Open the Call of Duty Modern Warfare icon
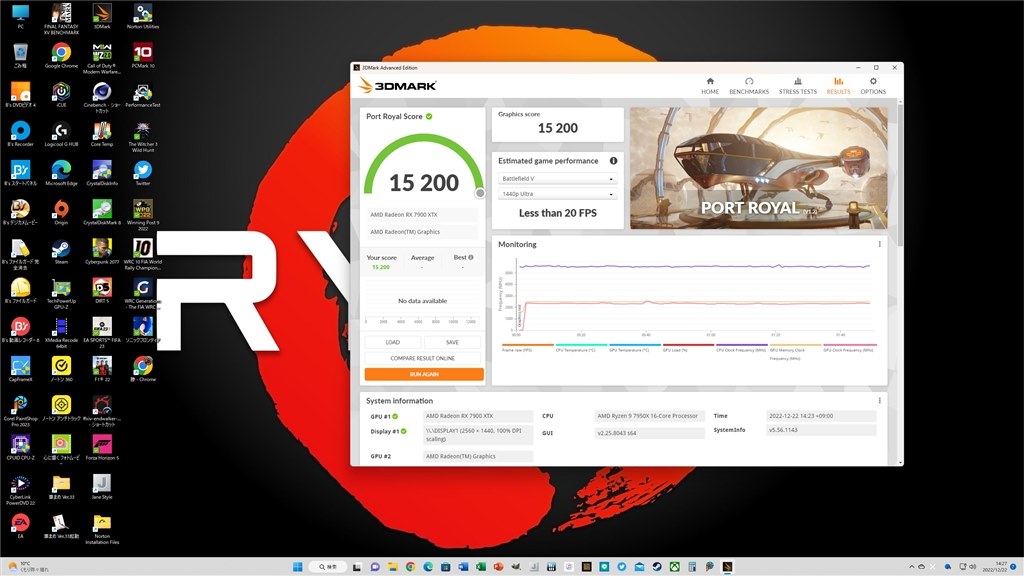The width and height of the screenshot is (1024, 576). click(102, 59)
